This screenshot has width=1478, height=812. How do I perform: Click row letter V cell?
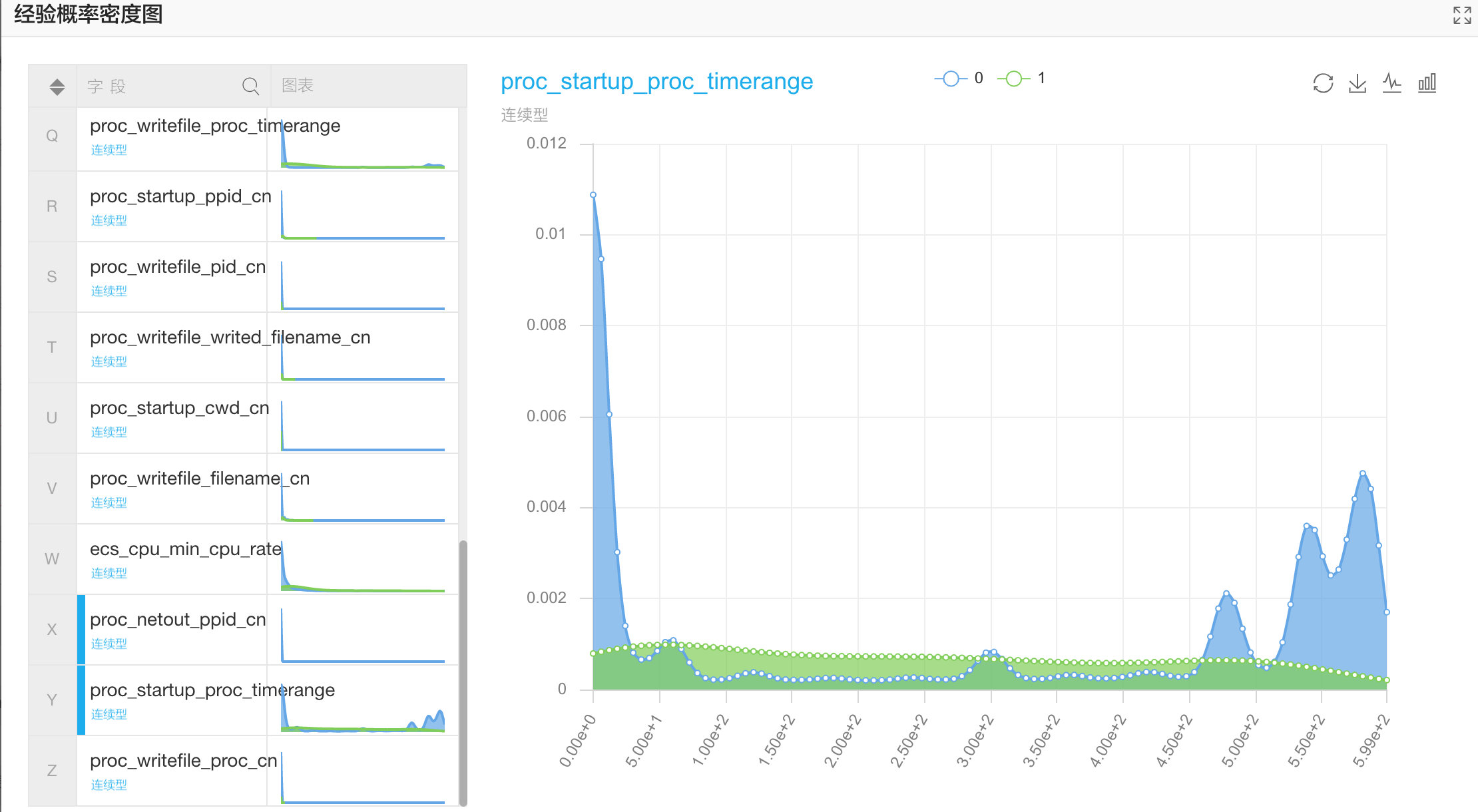(52, 489)
